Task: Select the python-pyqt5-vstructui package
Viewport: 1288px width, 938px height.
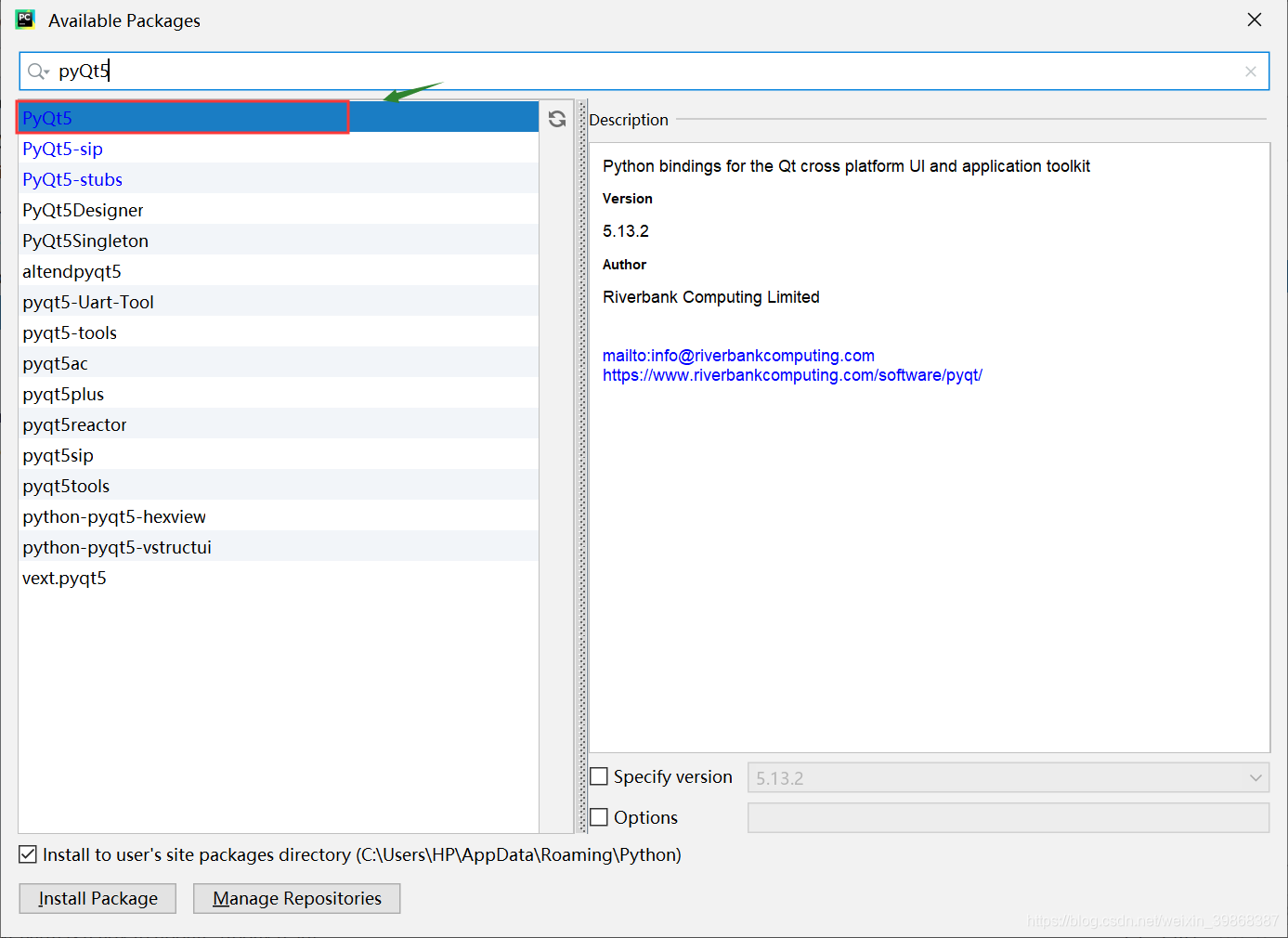Action: [x=279, y=547]
